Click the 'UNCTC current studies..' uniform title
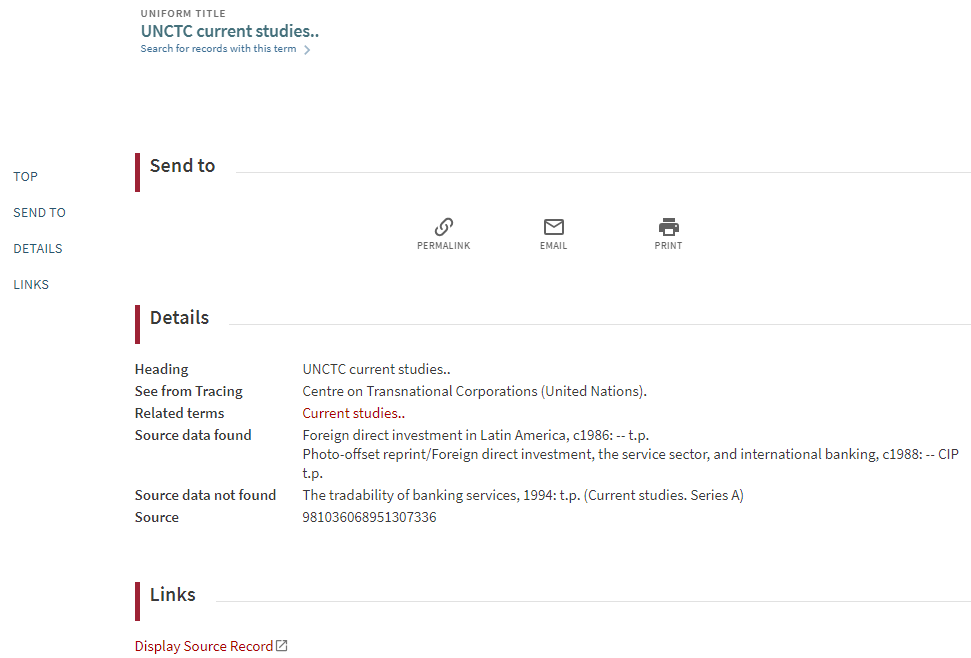The width and height of the screenshot is (971, 658). click(229, 31)
